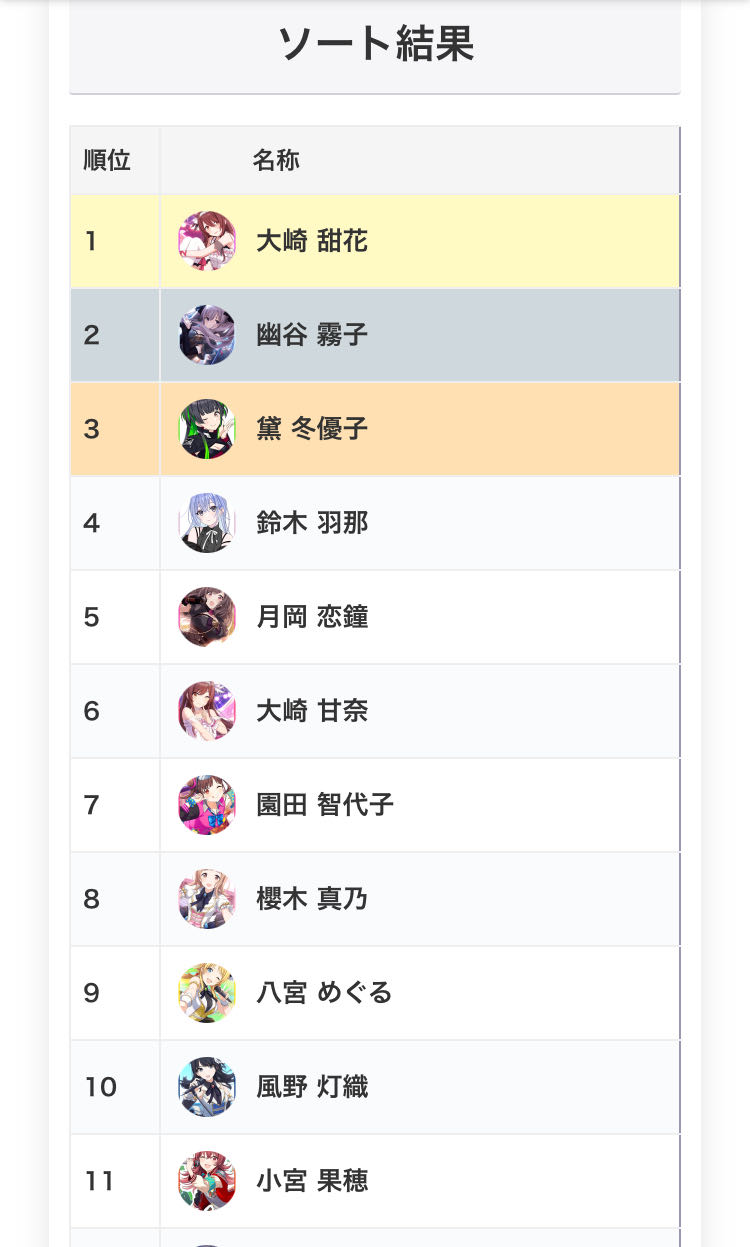Select the name 黛 冬優子 in rank 3
750x1247 pixels.
tap(312, 429)
